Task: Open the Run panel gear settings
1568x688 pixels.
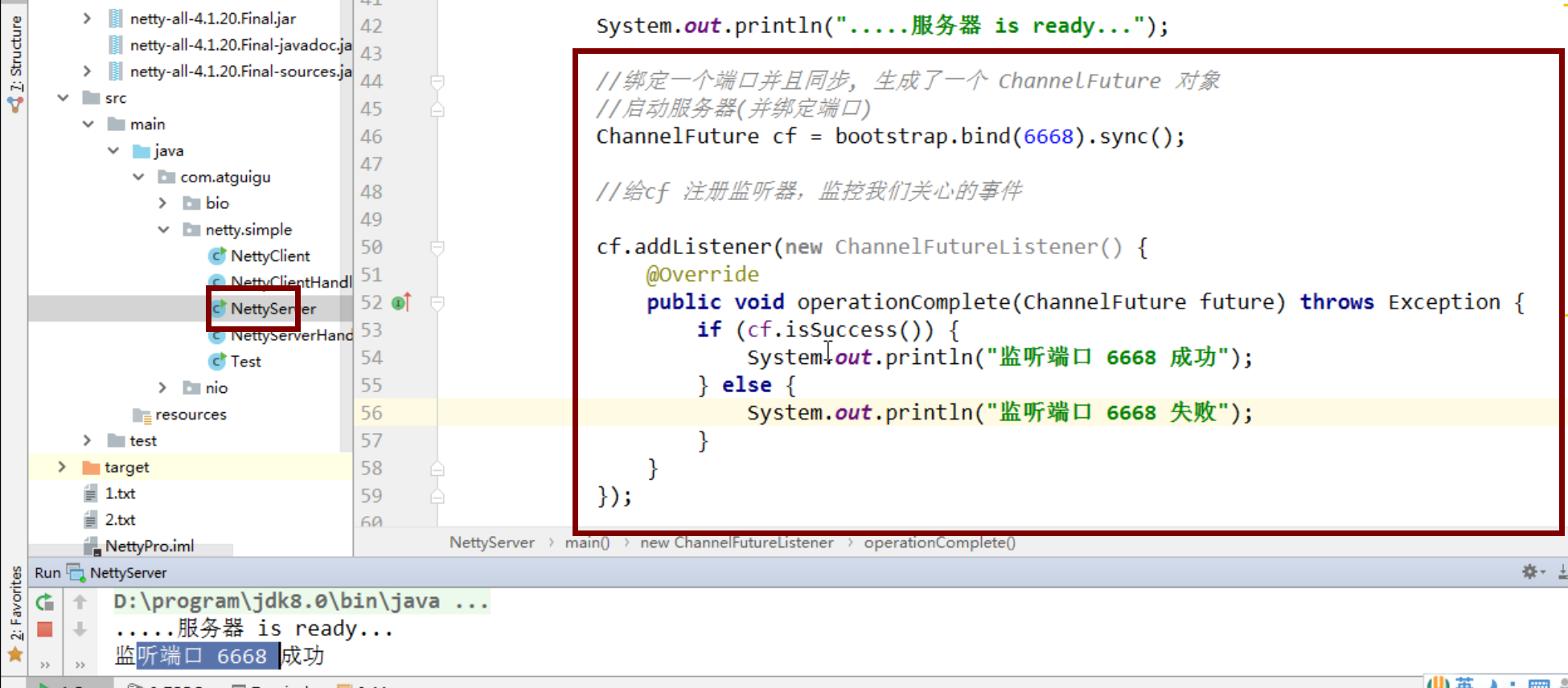Action: (x=1529, y=571)
